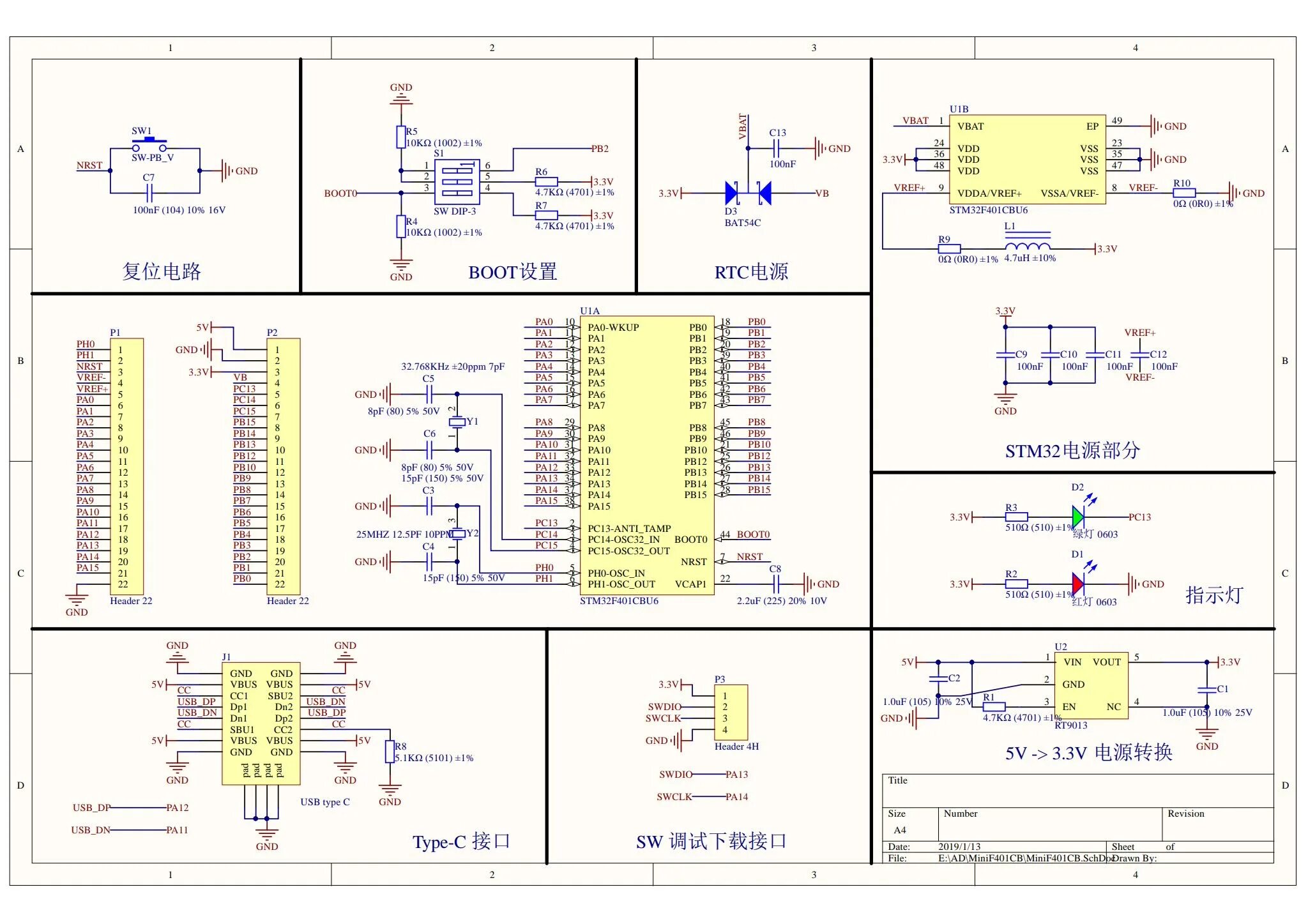
Task: Click crystal Y2 25MHz symbol
Action: tap(457, 533)
